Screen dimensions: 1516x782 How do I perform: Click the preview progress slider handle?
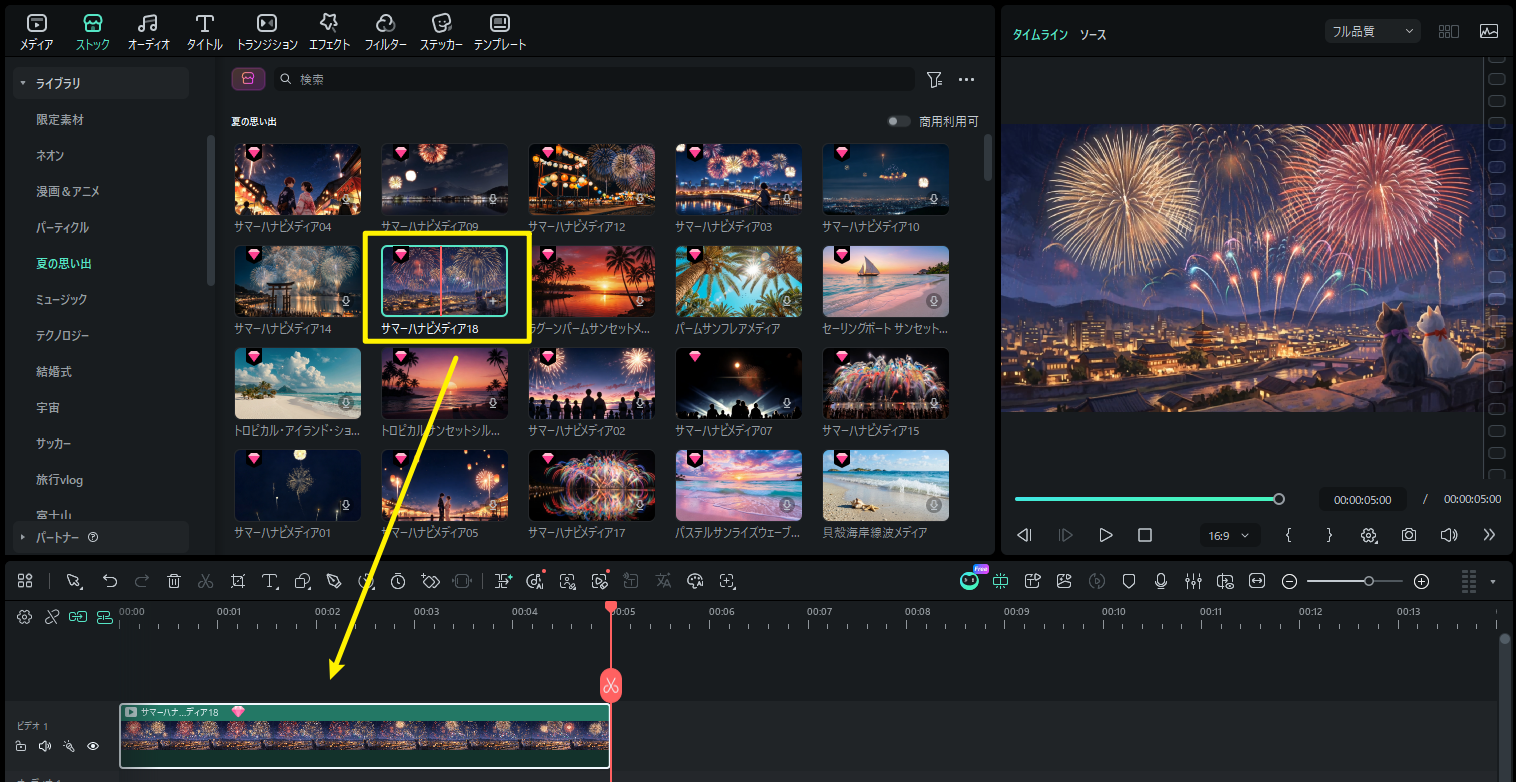(x=1278, y=499)
